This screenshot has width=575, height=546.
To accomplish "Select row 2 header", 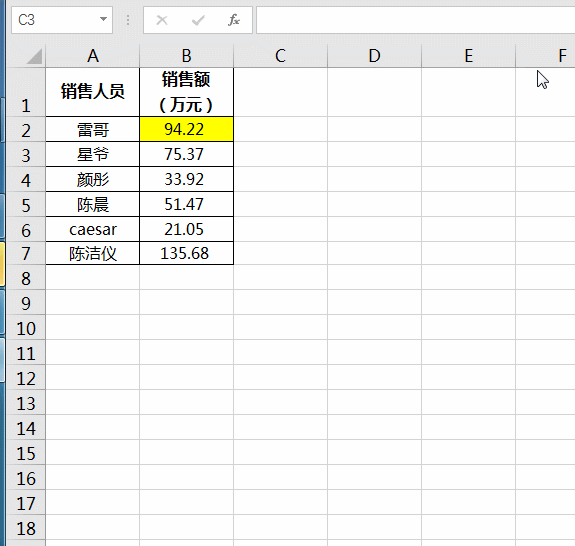I will [26, 129].
